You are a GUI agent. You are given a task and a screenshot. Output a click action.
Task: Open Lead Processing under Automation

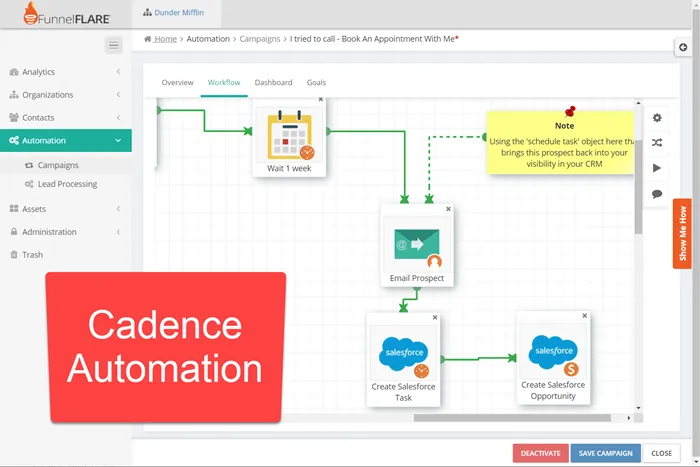click(67, 184)
